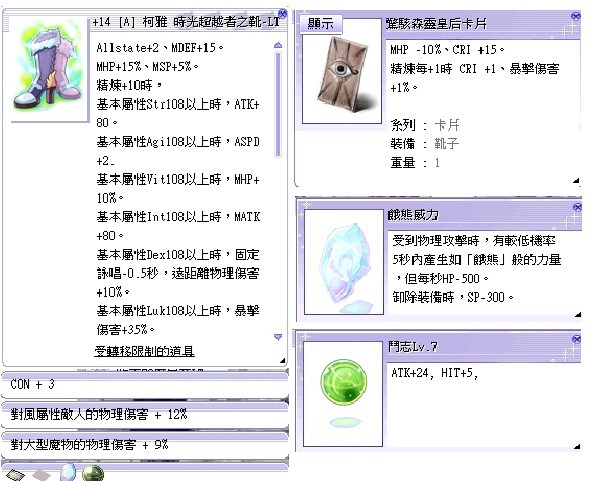Image resolution: width=594 pixels, height=481 pixels.
Task: Click the 'Dex108以上時，固定' line
Action: click(178, 255)
